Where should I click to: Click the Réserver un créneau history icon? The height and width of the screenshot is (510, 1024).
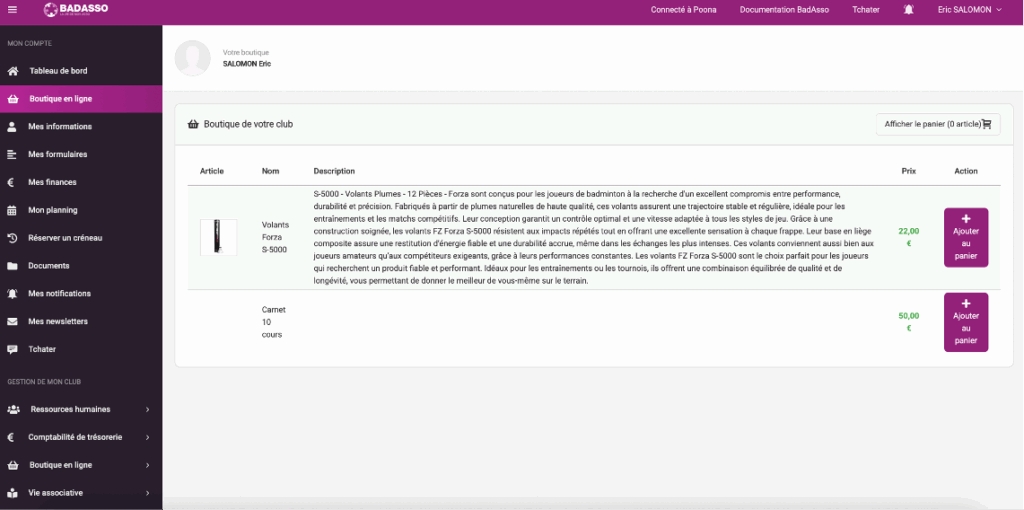(x=12, y=238)
